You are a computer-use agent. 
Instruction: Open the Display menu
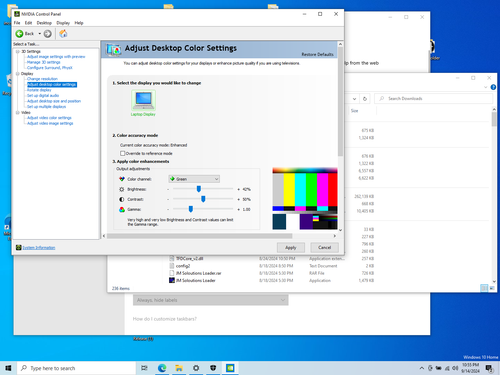63,23
